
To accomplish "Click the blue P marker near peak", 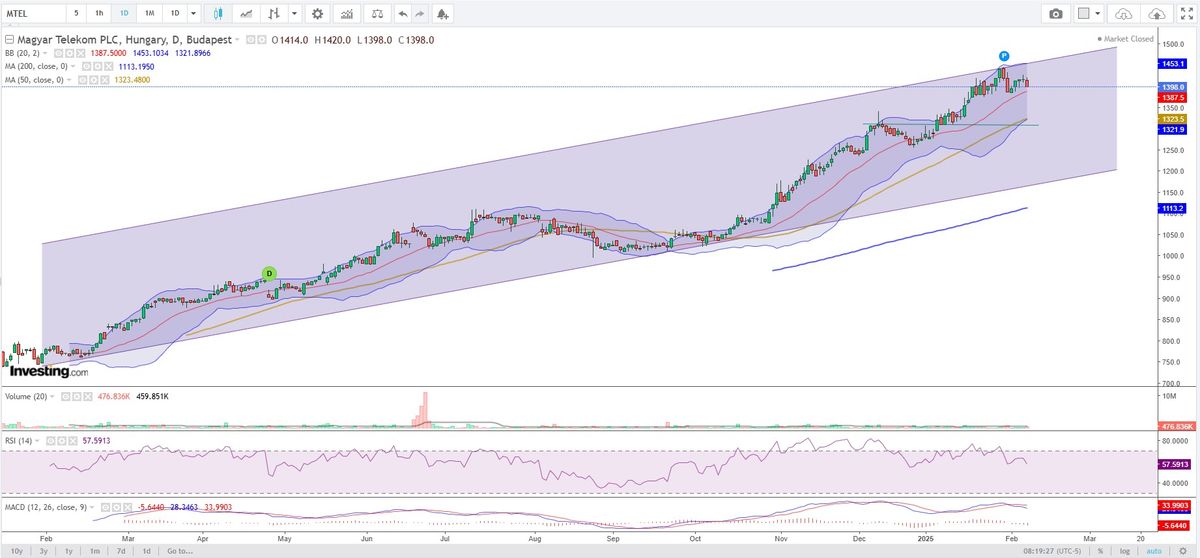I will tap(1004, 56).
